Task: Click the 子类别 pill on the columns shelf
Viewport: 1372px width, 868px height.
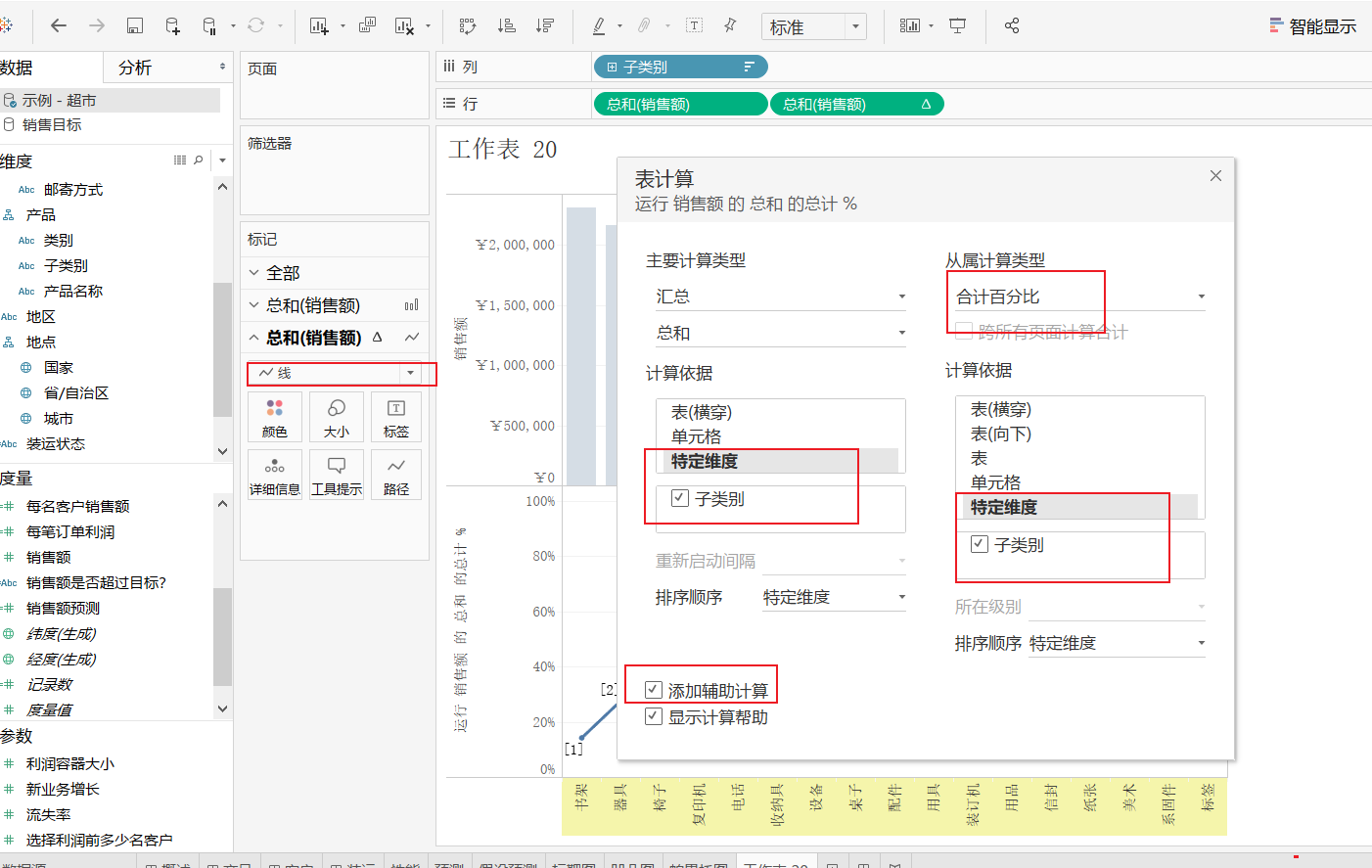Action: [680, 67]
